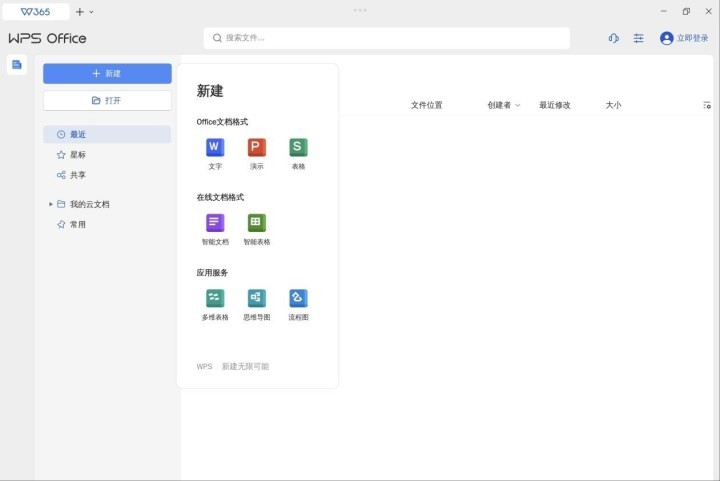Click the three-dot handle in the title bar

point(360,10)
